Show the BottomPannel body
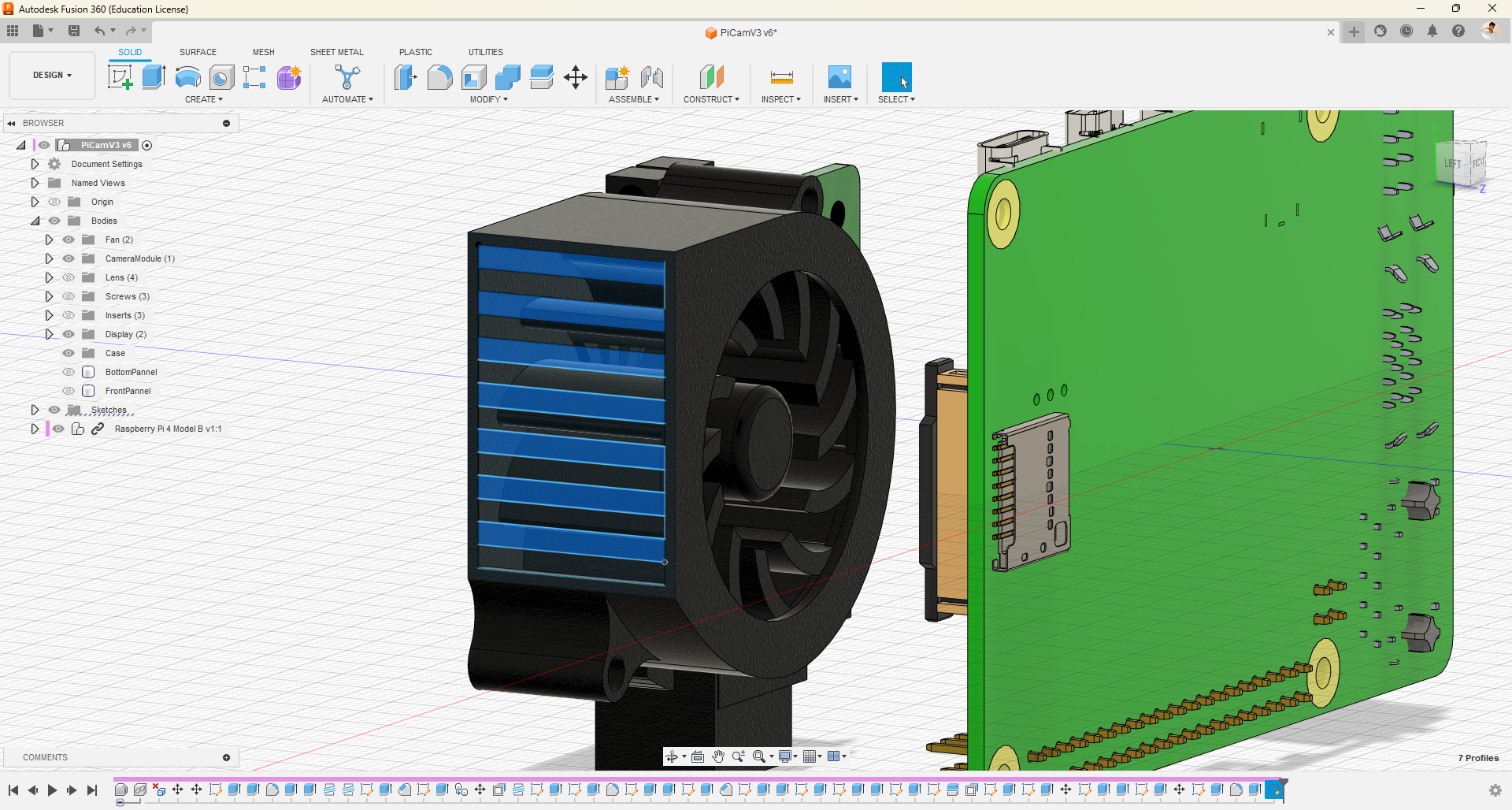This screenshot has height=810, width=1512. click(69, 372)
